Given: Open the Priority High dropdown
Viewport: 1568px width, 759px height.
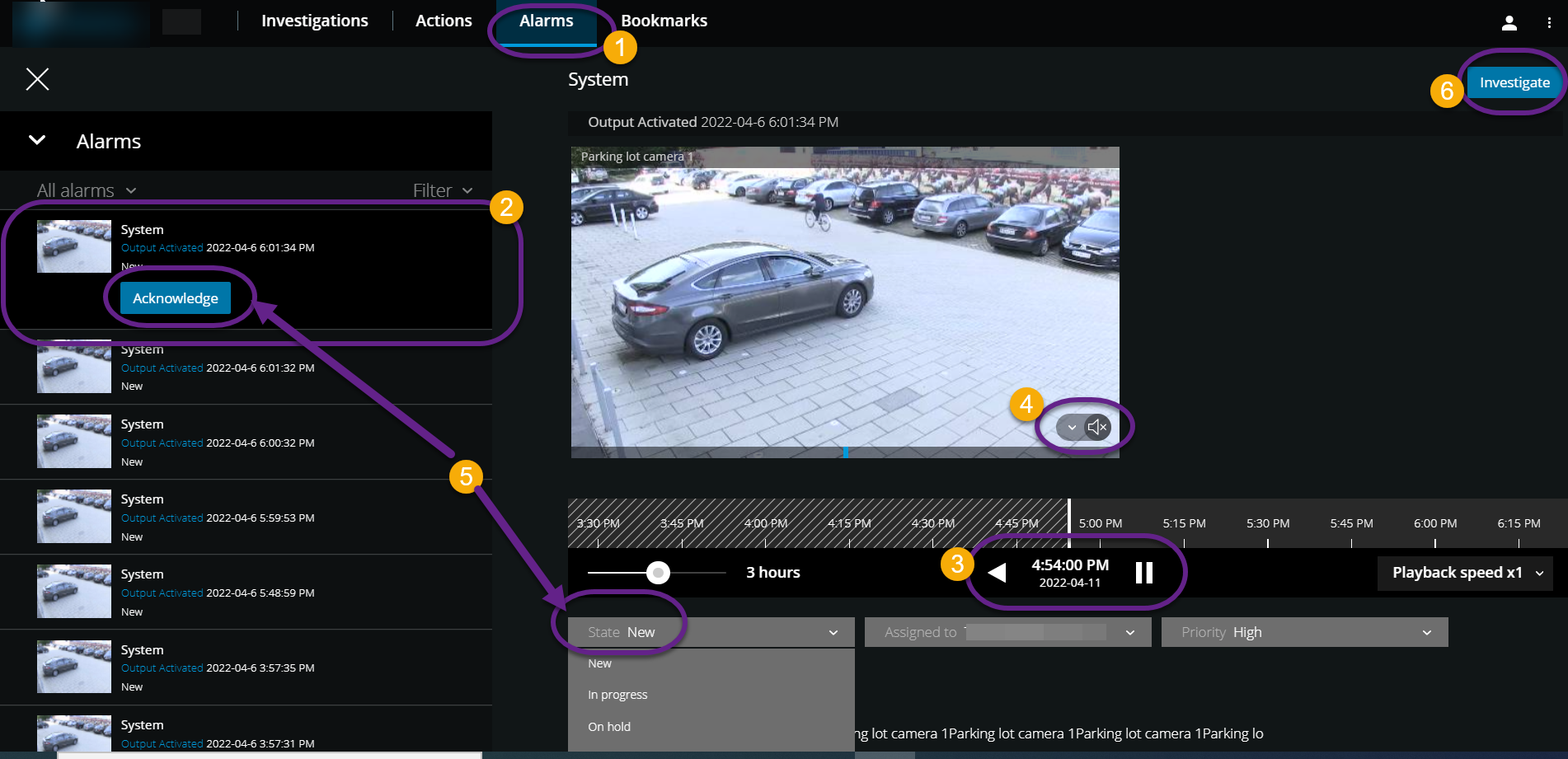Looking at the screenshot, I should 1304,632.
